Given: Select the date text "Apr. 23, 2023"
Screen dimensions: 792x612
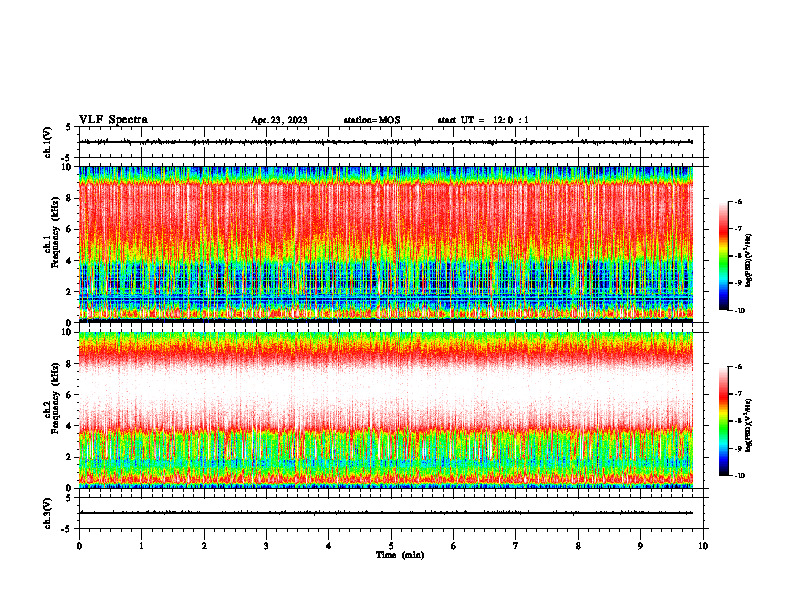Looking at the screenshot, I should 279,120.
